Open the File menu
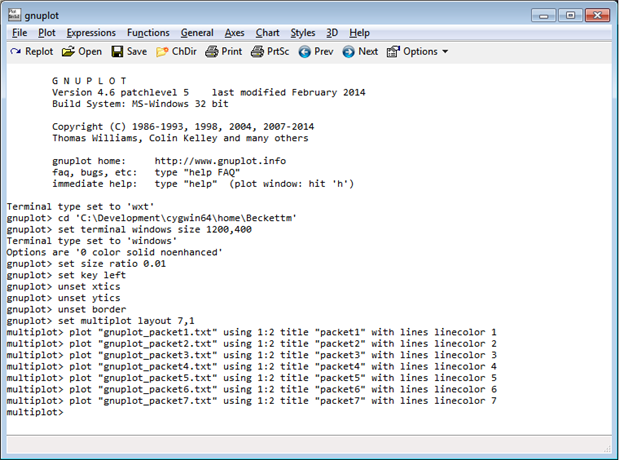 click(19, 33)
